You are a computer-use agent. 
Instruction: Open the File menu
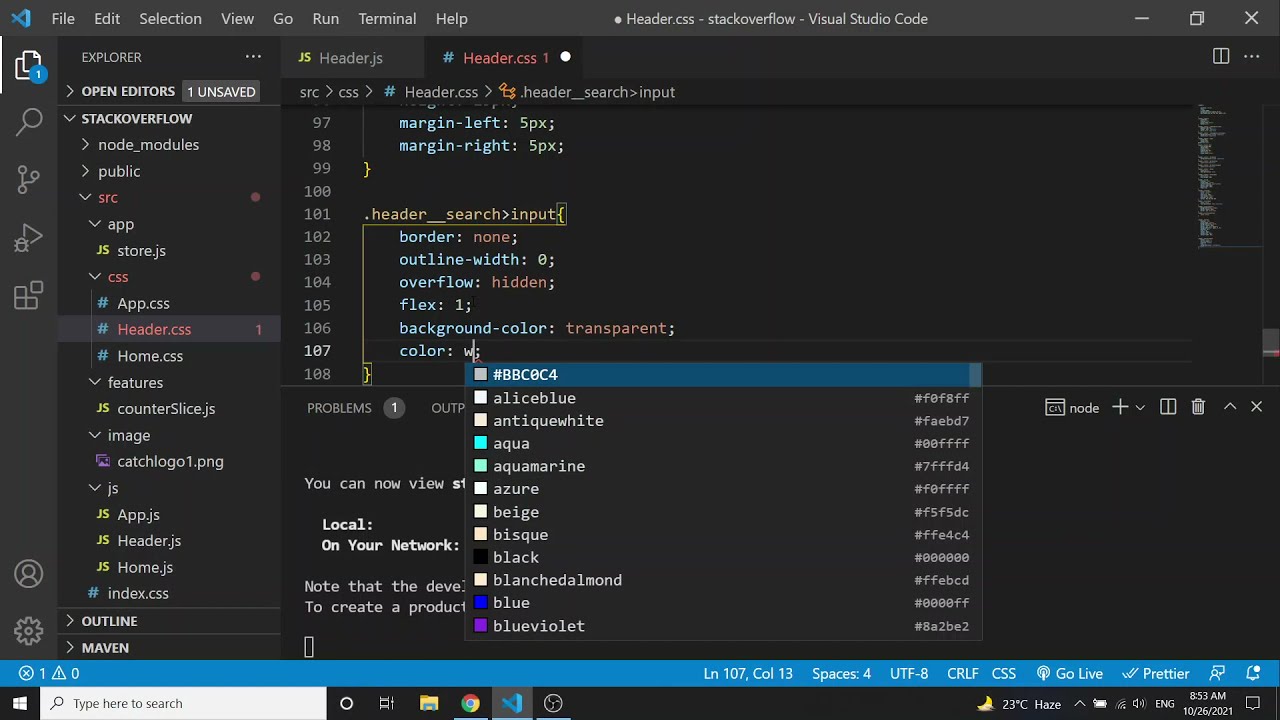[63, 18]
